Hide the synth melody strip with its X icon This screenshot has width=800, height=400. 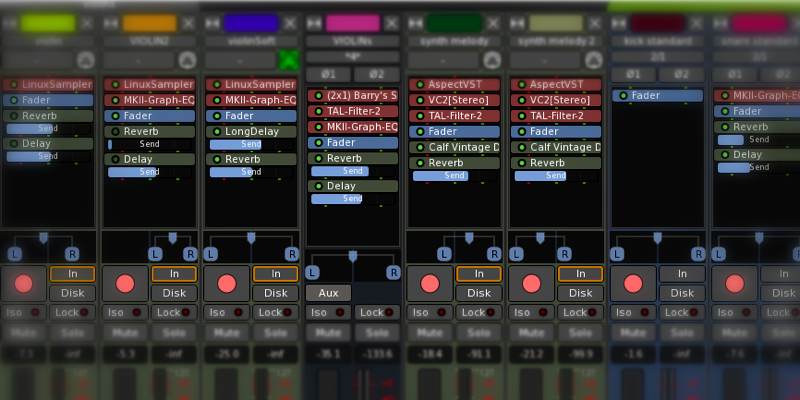(493, 23)
